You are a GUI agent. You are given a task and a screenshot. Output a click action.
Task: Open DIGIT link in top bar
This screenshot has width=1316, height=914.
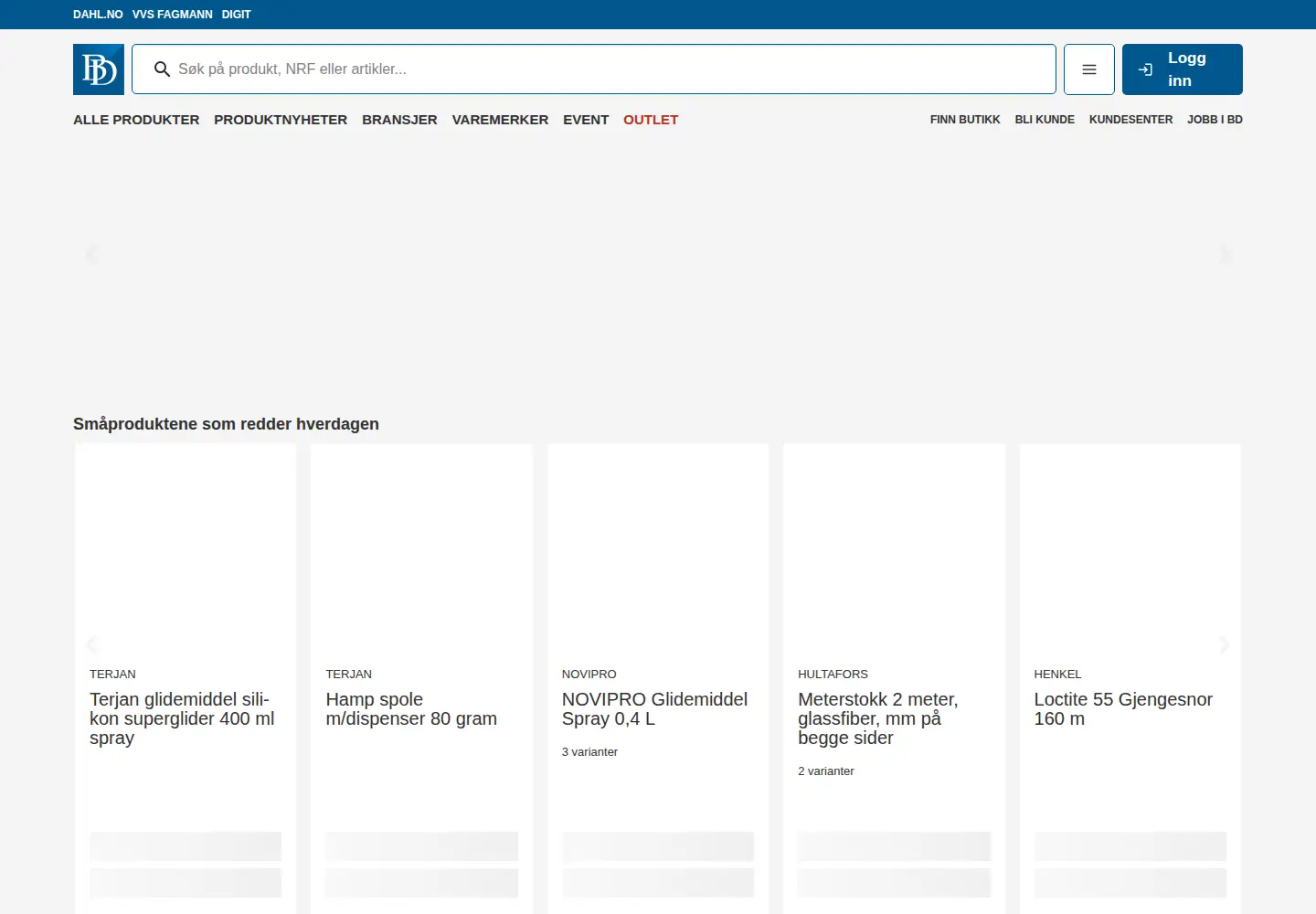(x=236, y=15)
